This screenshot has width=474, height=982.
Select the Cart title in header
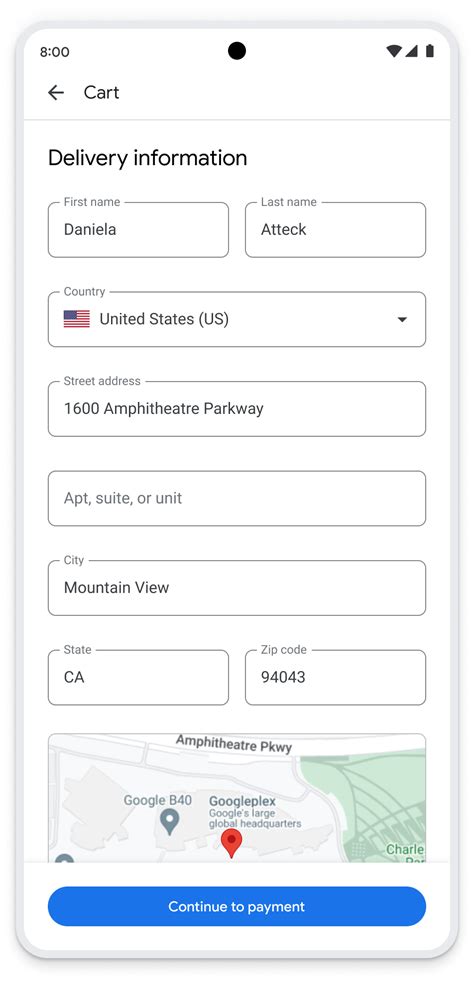101,93
